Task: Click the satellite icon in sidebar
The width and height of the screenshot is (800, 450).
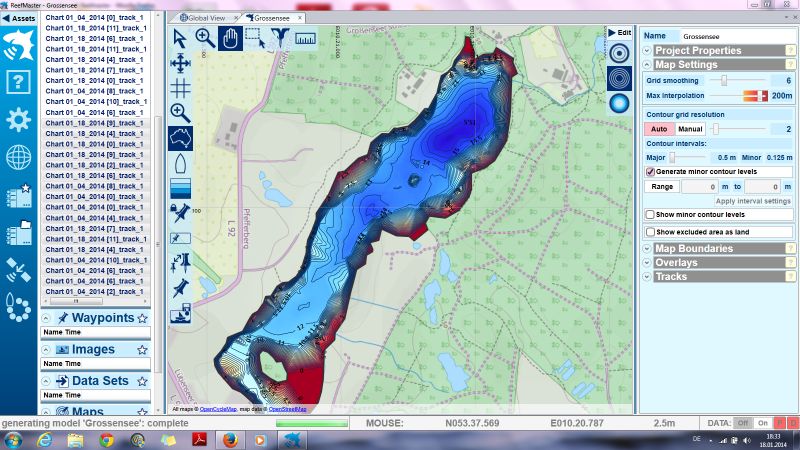Action: (18, 269)
